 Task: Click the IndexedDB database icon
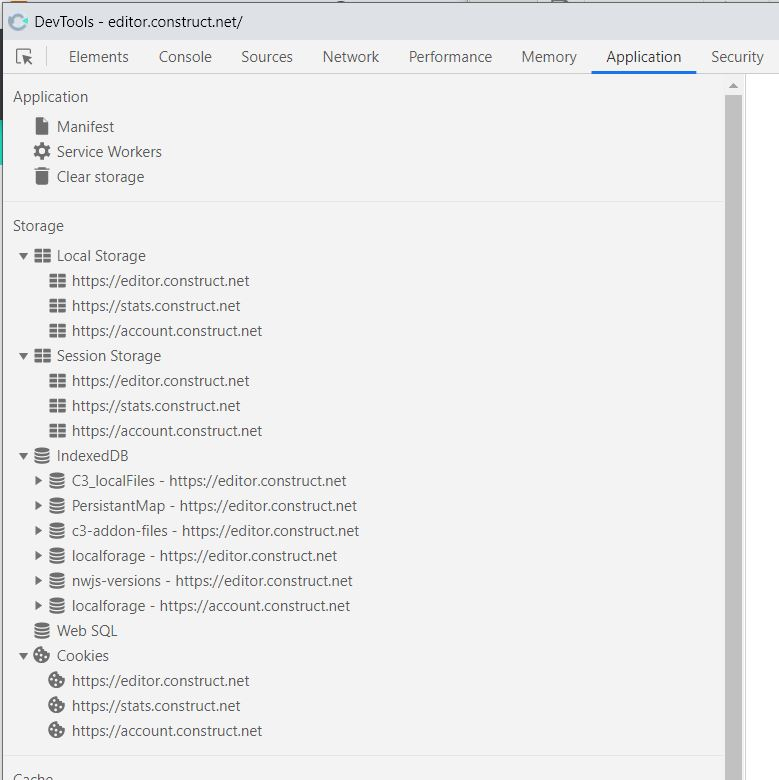(42, 456)
